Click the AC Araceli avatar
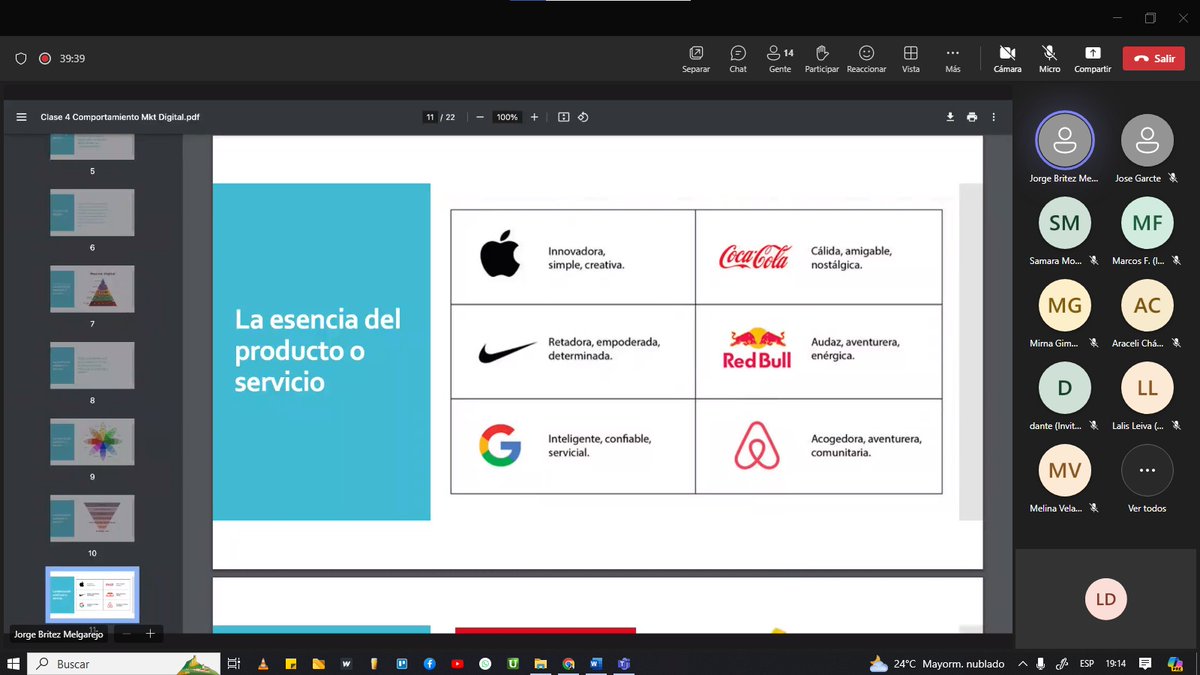This screenshot has height=675, width=1200. [x=1147, y=306]
